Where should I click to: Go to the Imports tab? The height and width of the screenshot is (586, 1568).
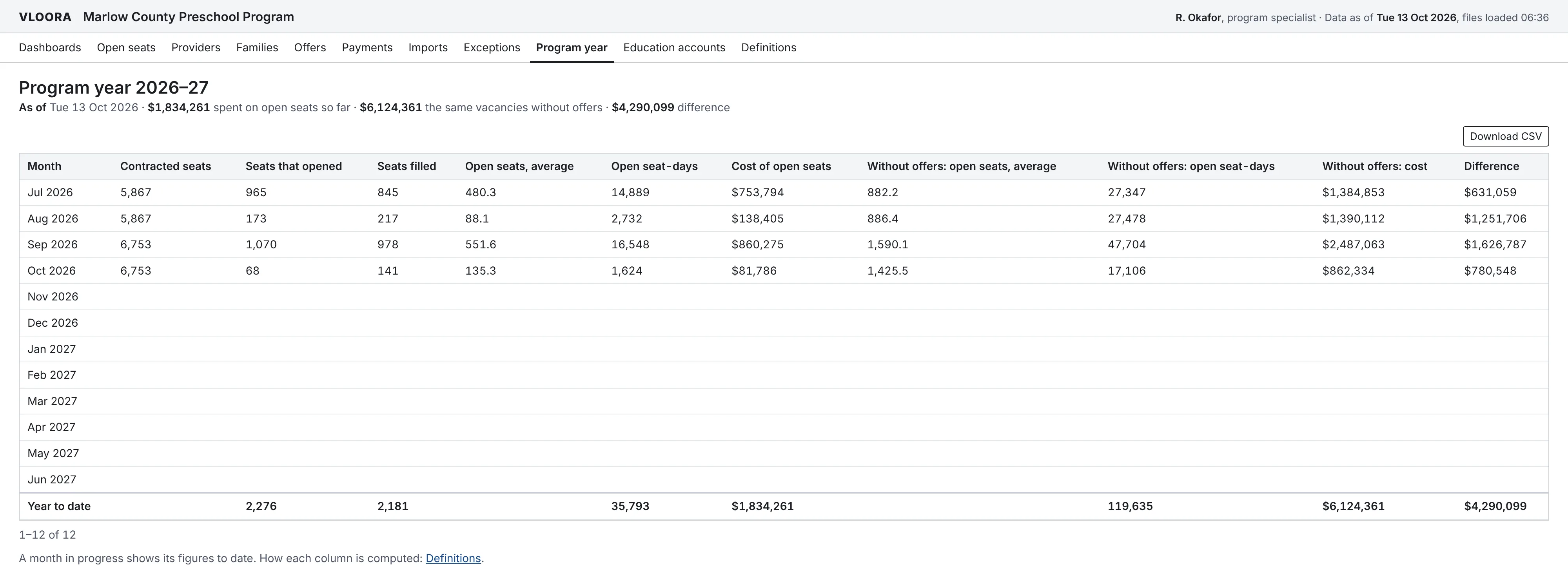428,47
